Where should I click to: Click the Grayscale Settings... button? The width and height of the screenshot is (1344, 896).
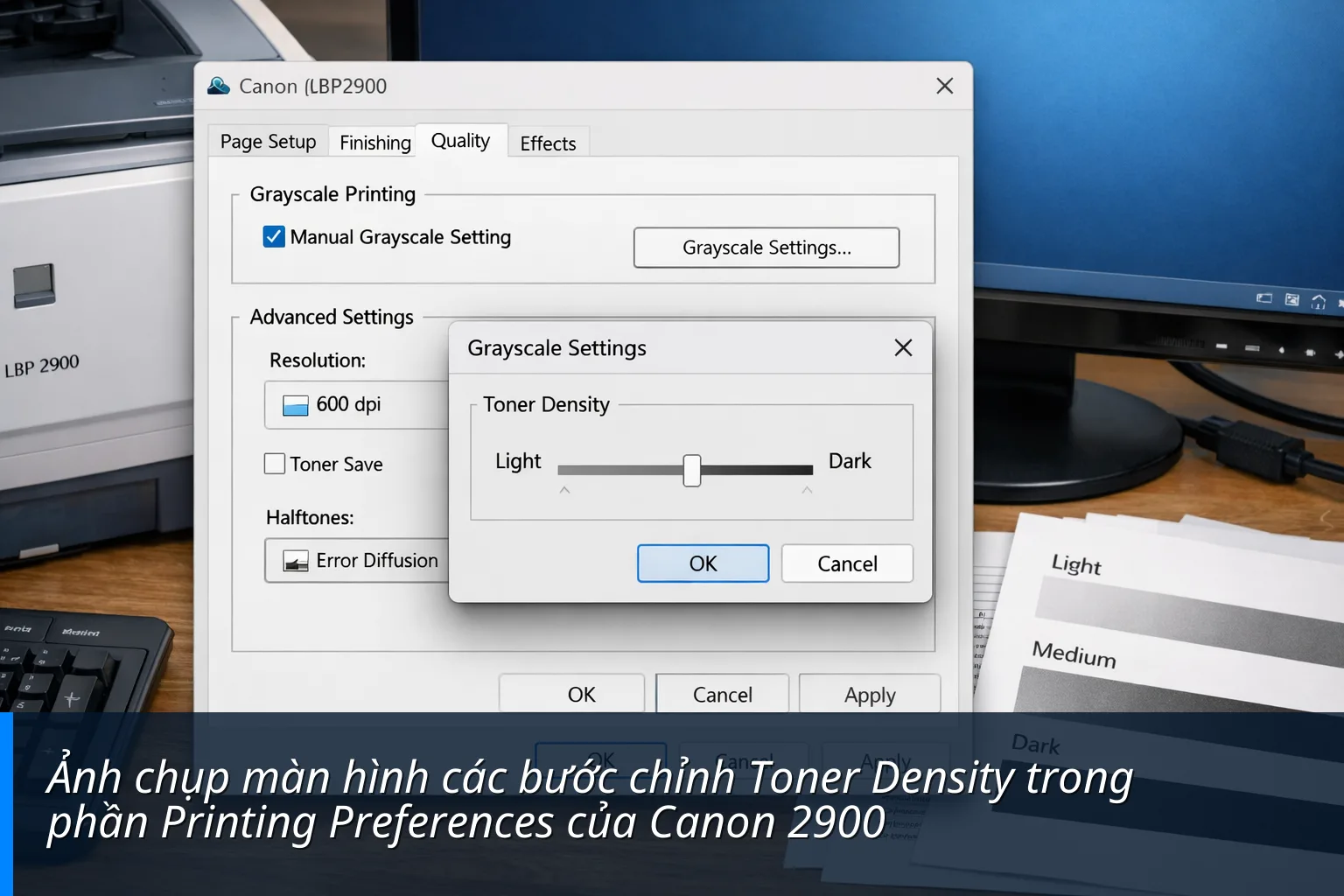tap(766, 248)
